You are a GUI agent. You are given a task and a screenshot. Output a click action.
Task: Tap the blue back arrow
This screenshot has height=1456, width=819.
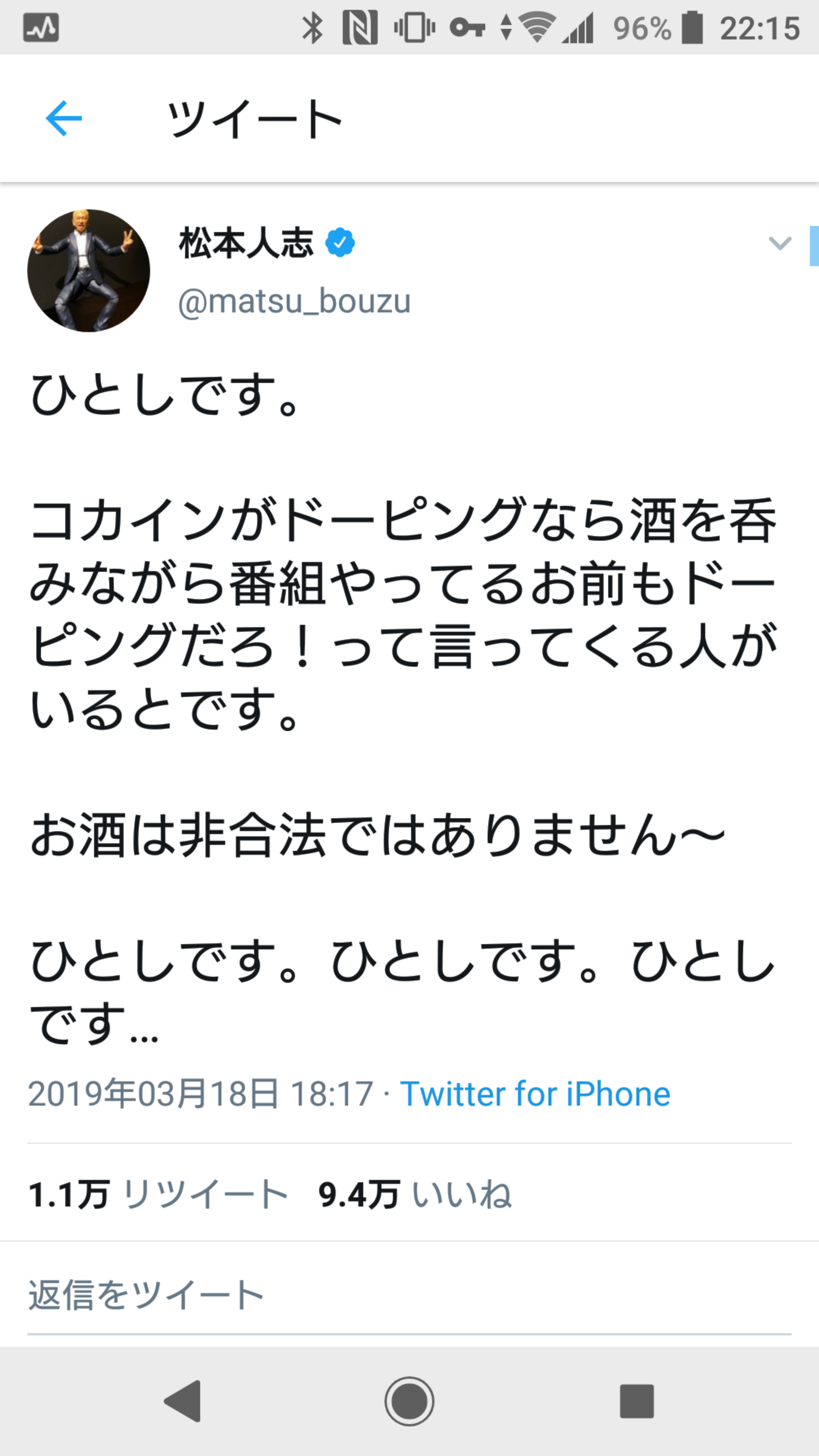tap(64, 118)
